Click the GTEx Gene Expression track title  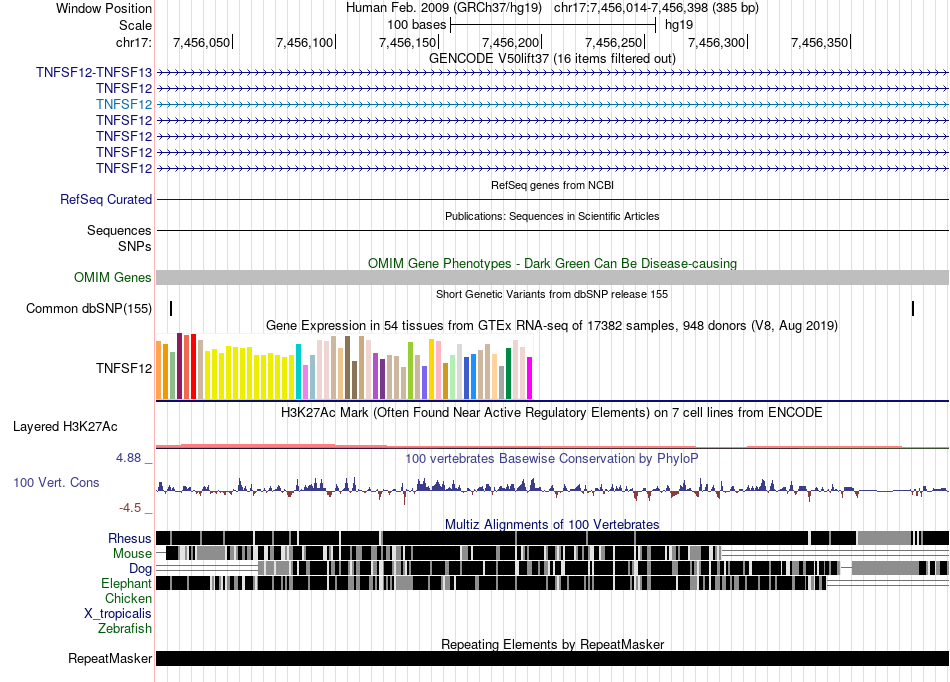tap(552, 326)
